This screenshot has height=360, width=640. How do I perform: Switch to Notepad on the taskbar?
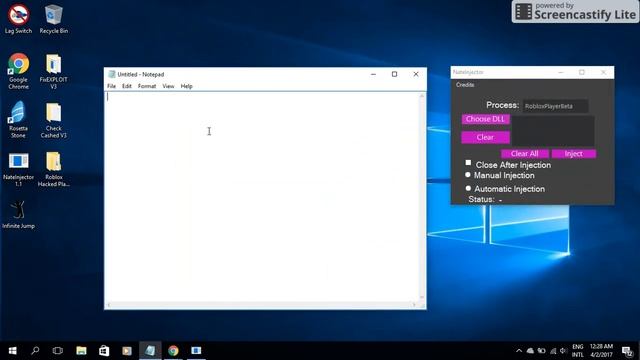150,351
